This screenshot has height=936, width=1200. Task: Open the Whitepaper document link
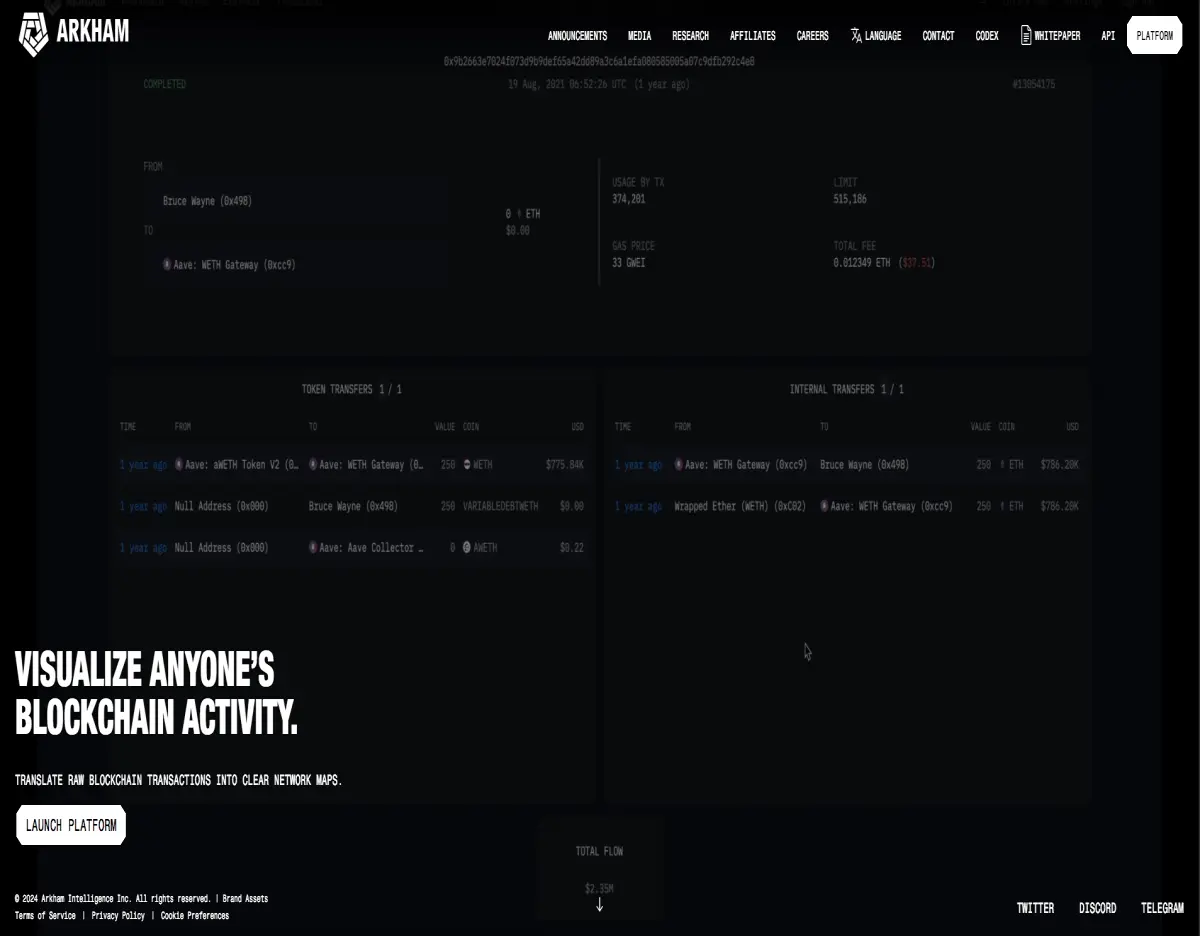tap(1050, 36)
